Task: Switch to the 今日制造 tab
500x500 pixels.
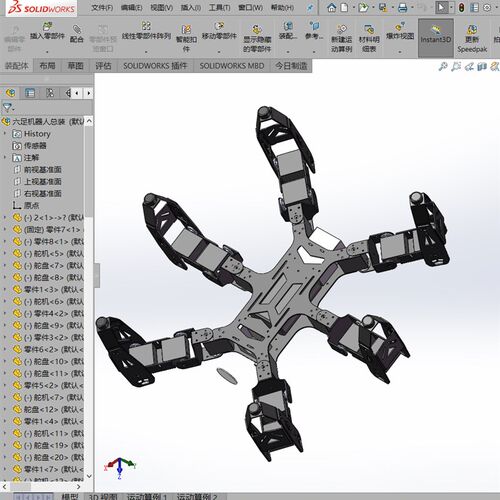Action: point(291,66)
